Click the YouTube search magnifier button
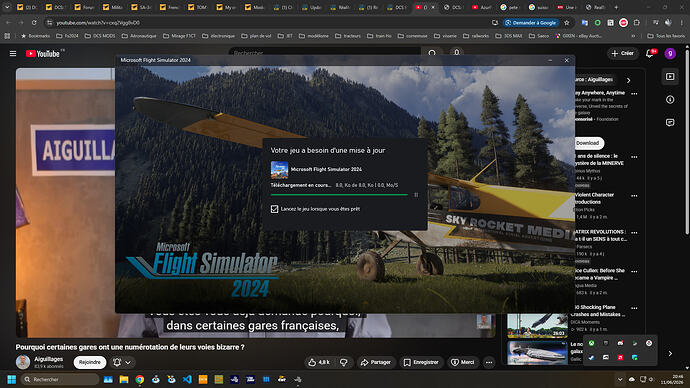690x388 pixels. coord(432,53)
